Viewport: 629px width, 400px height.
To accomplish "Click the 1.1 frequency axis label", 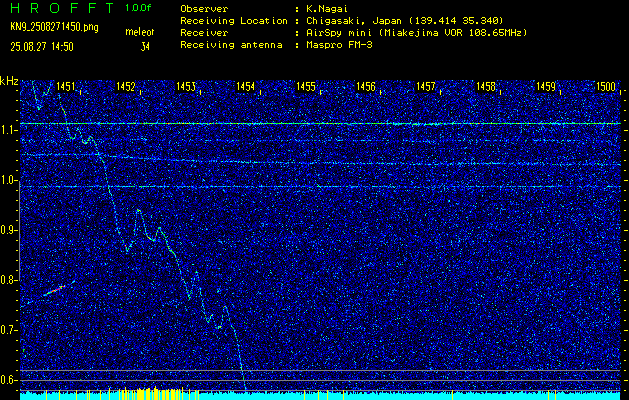I will point(9,131).
